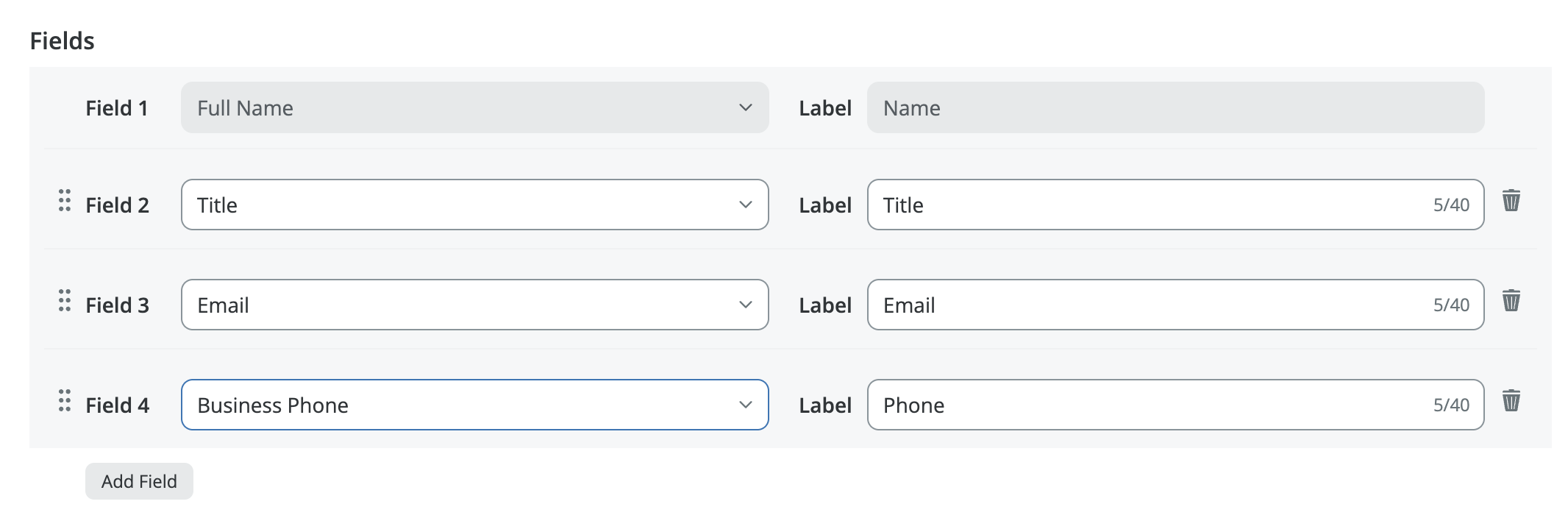The image size is (1568, 518).
Task: Click the drag handle for Field 3
Action: (65, 301)
